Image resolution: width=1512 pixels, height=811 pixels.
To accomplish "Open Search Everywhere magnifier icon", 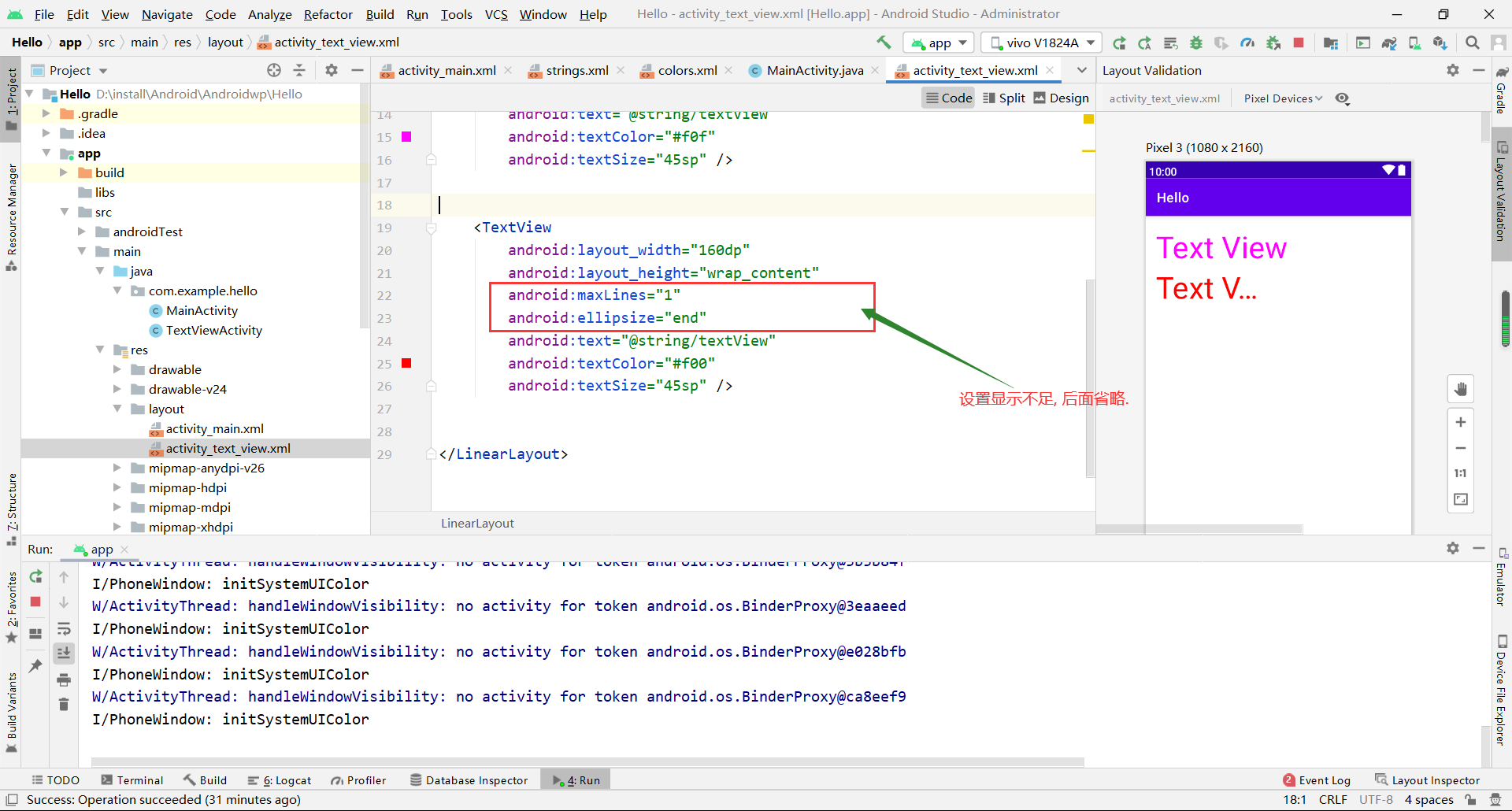I will [1472, 43].
